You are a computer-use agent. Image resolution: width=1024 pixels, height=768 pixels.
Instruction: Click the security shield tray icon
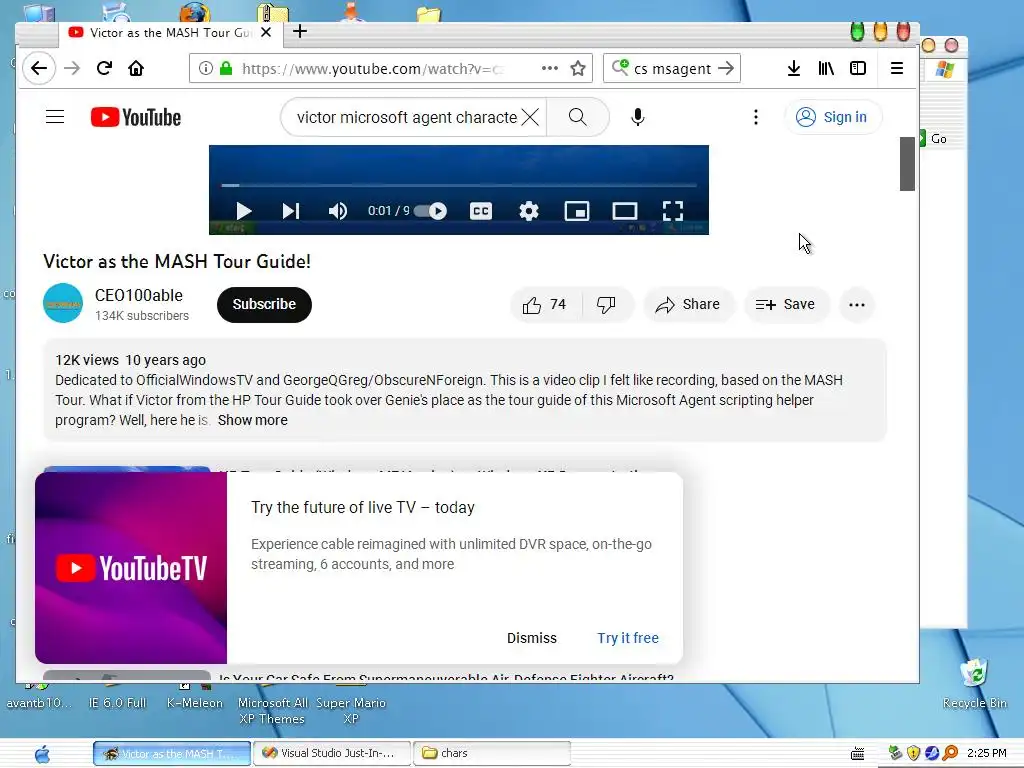tap(914, 753)
